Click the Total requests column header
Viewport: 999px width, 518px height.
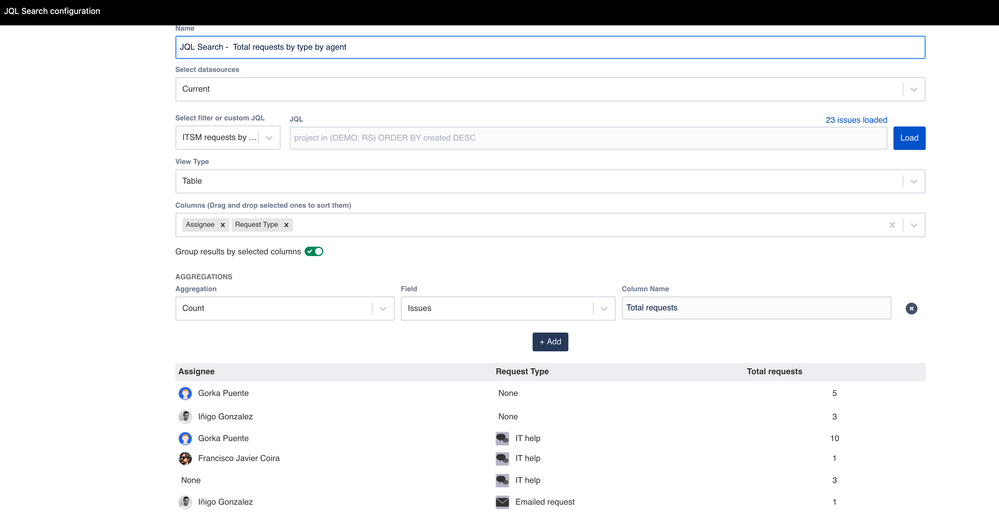point(775,371)
